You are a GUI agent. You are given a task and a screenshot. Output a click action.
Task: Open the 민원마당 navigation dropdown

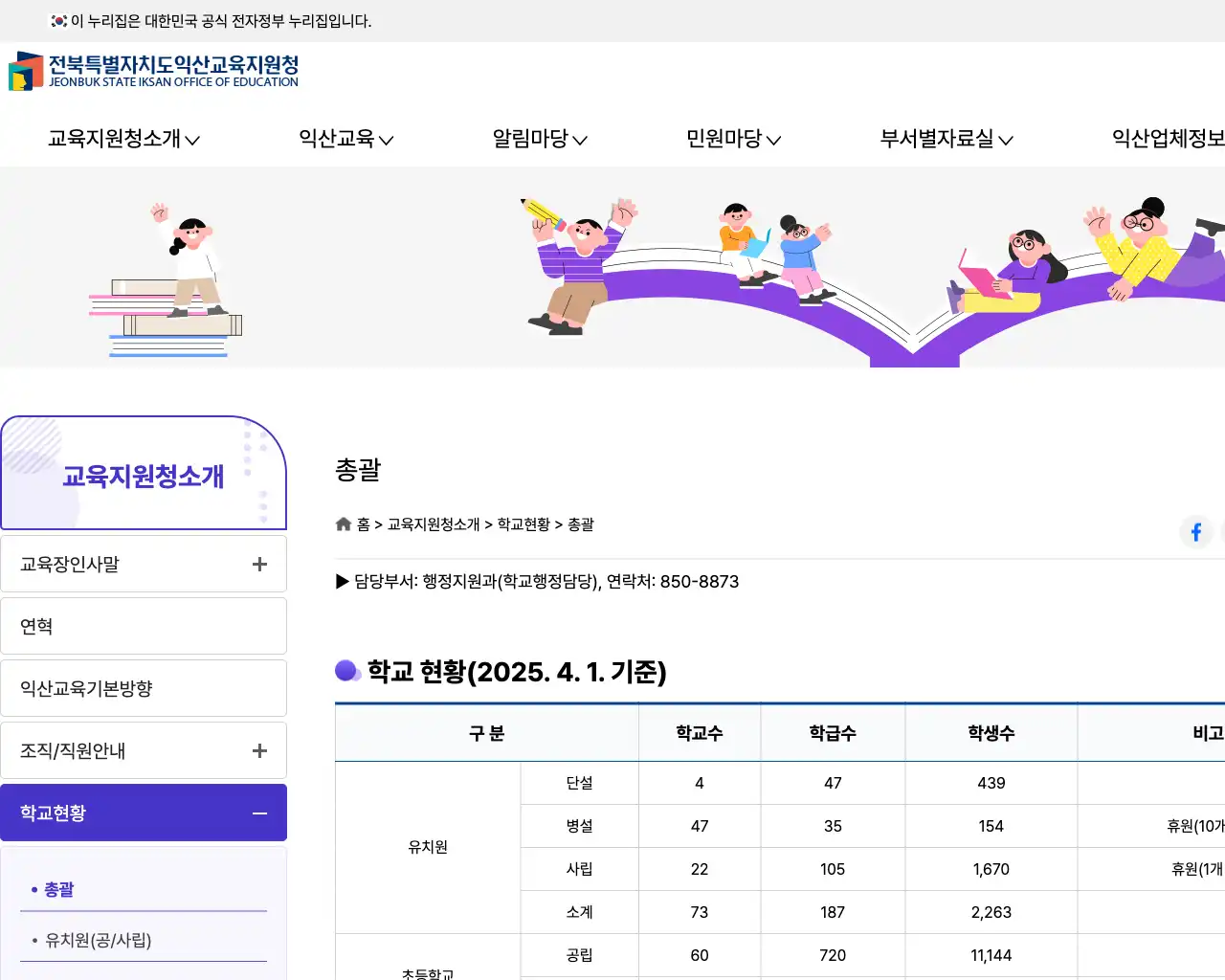pos(725,139)
